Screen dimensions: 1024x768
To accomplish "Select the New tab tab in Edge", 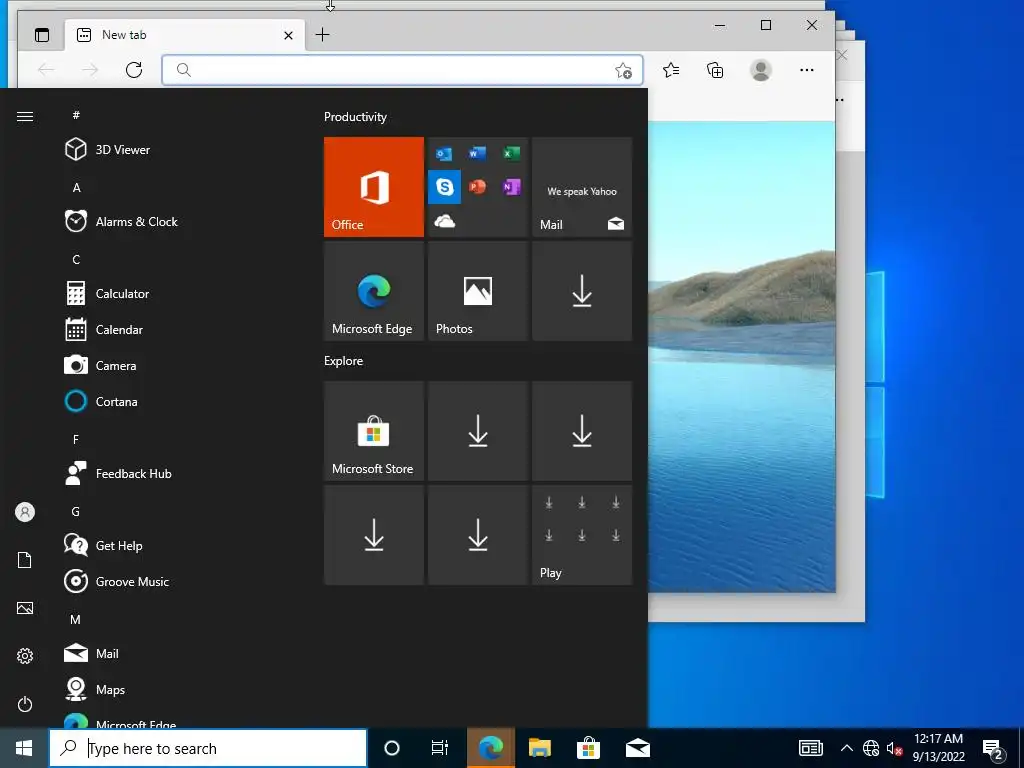I will click(185, 35).
